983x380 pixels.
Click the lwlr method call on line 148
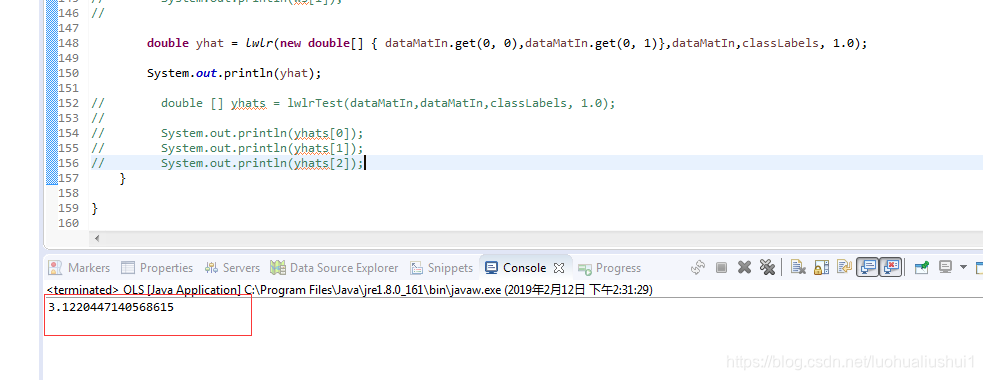tap(260, 43)
